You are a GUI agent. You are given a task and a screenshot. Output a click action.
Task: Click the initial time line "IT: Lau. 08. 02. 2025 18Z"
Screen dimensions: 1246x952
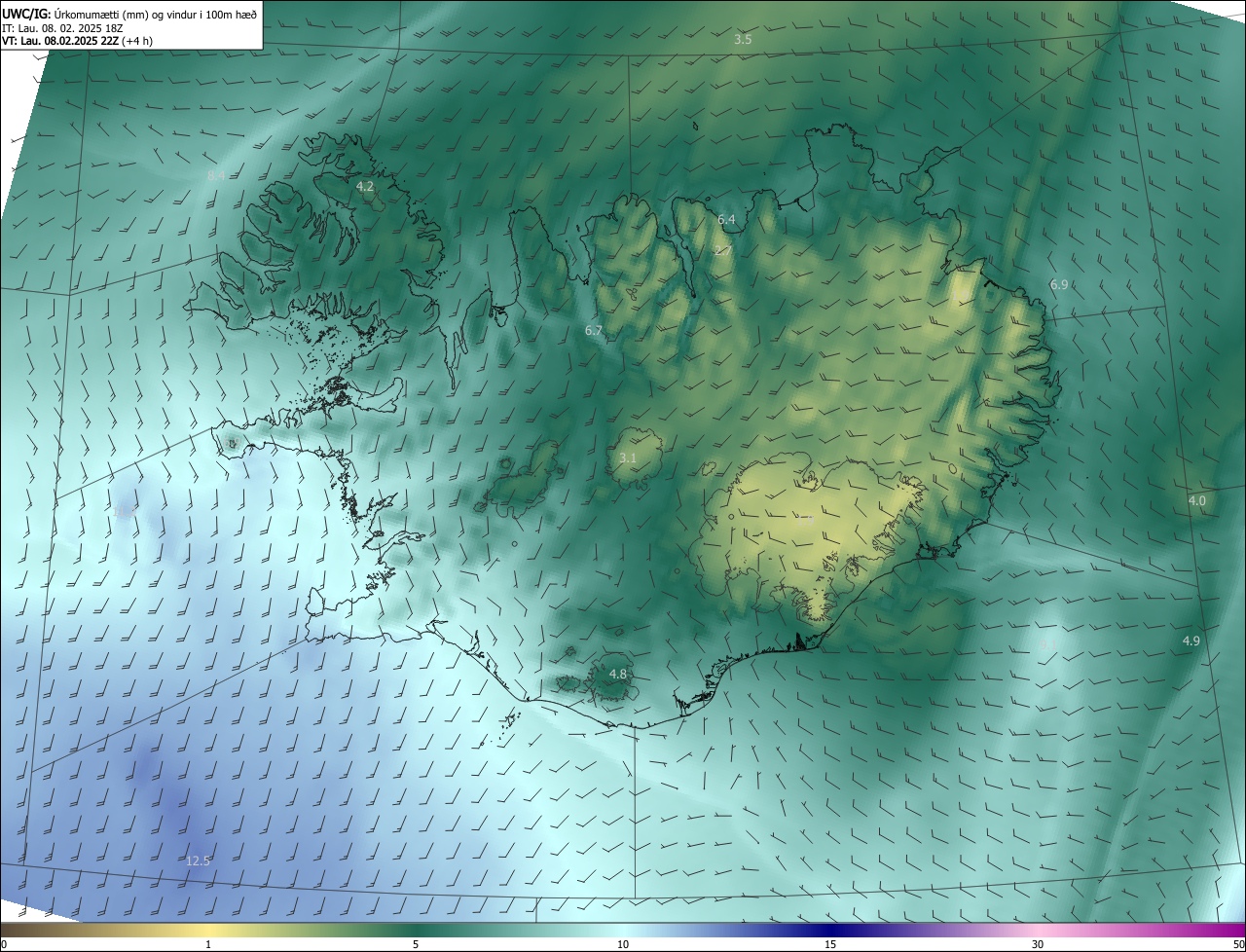pos(64,27)
